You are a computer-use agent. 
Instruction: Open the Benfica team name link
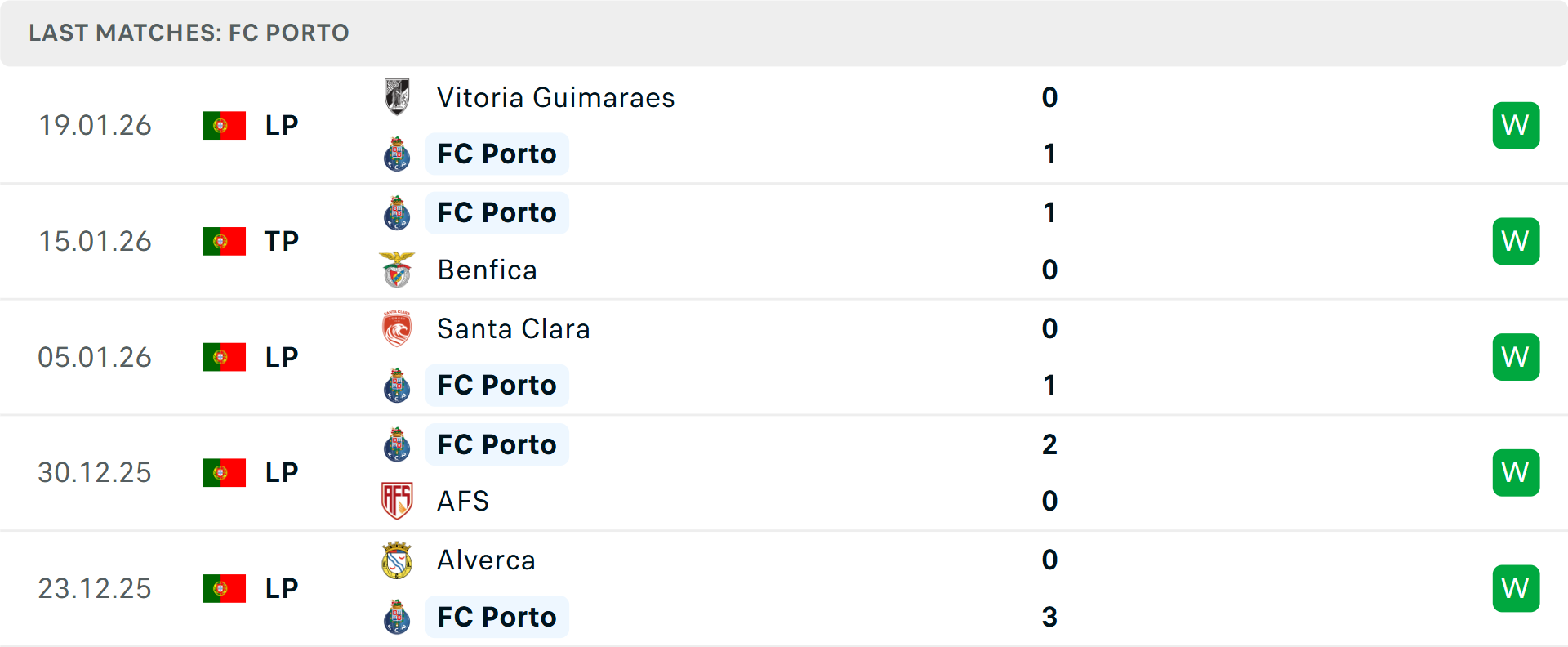pos(487,270)
